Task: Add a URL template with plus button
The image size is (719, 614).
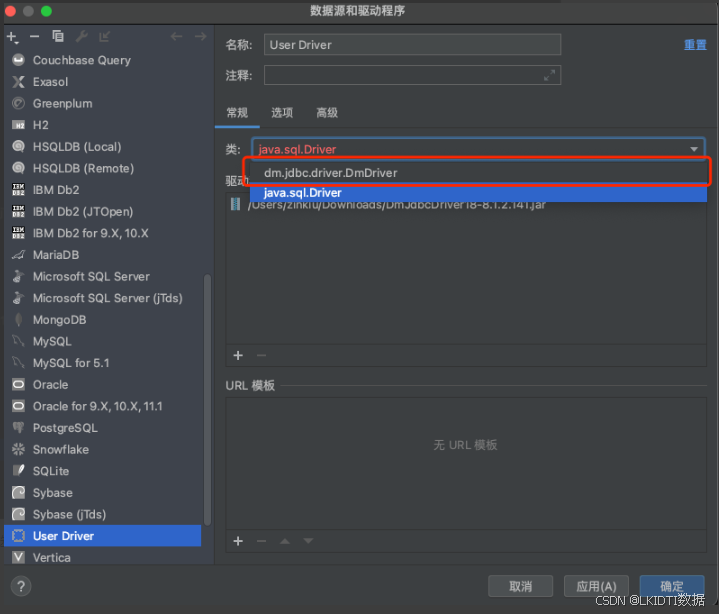Action: tap(238, 541)
